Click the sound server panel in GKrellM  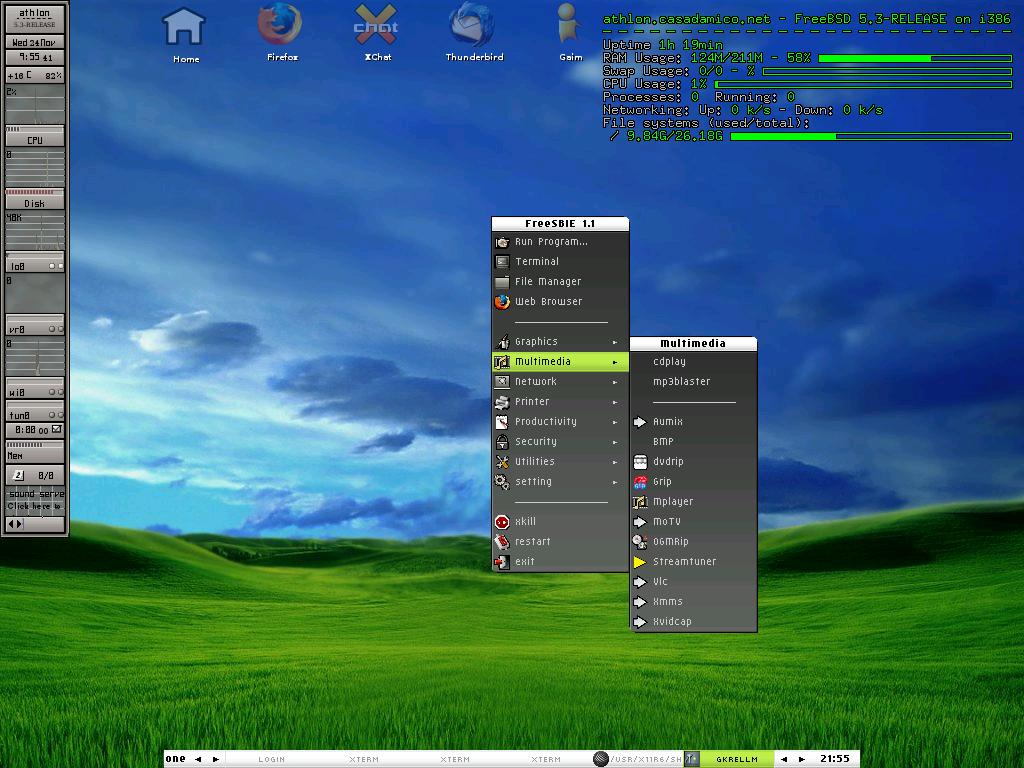click(35, 500)
